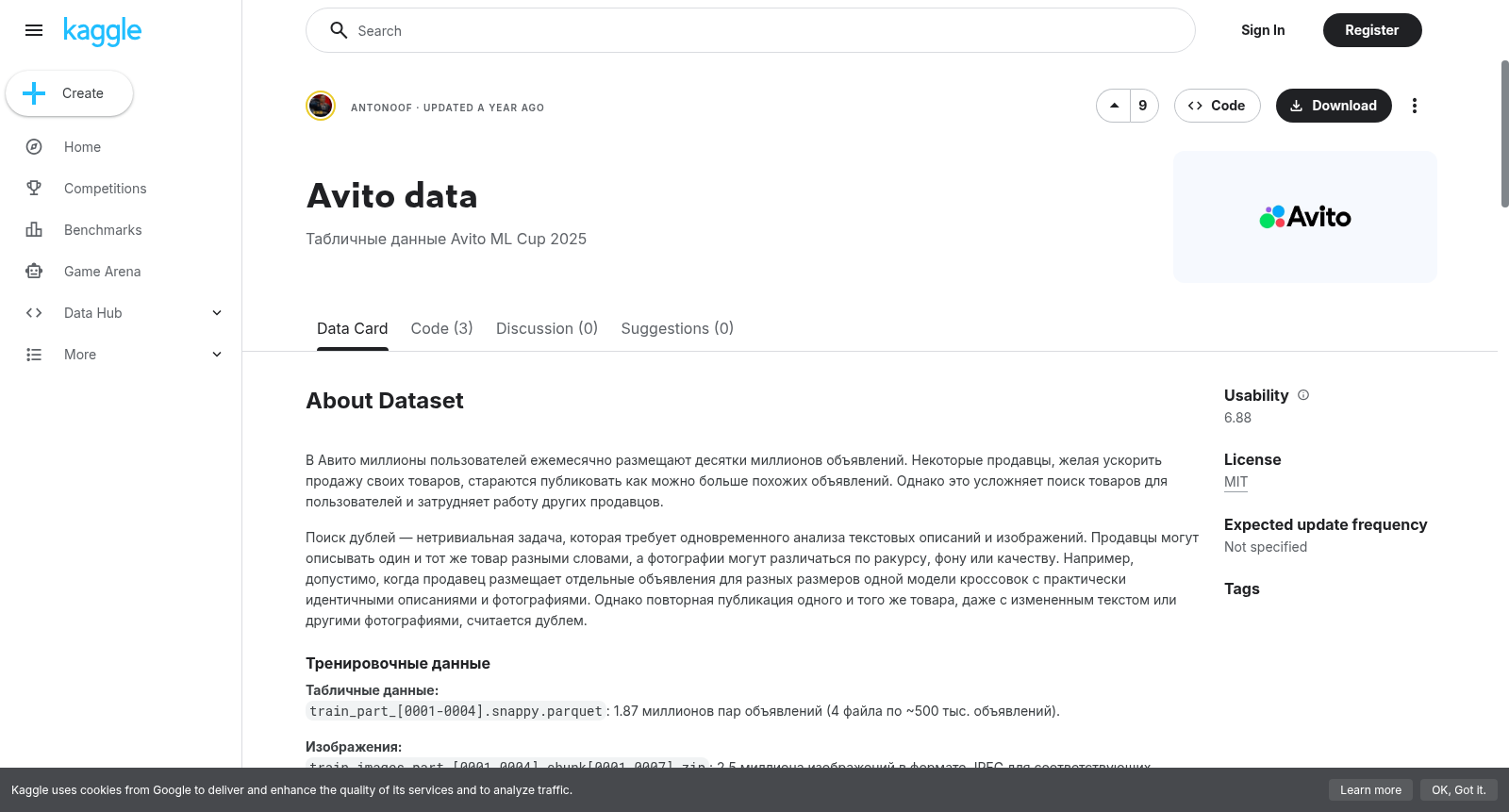Open Benchmarks via the bar chart icon

click(34, 230)
